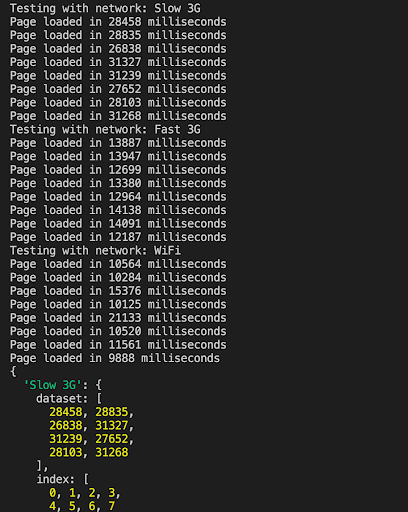The image size is (408, 512).
Task: Click the opening curly brace of output object
Action: [13, 372]
